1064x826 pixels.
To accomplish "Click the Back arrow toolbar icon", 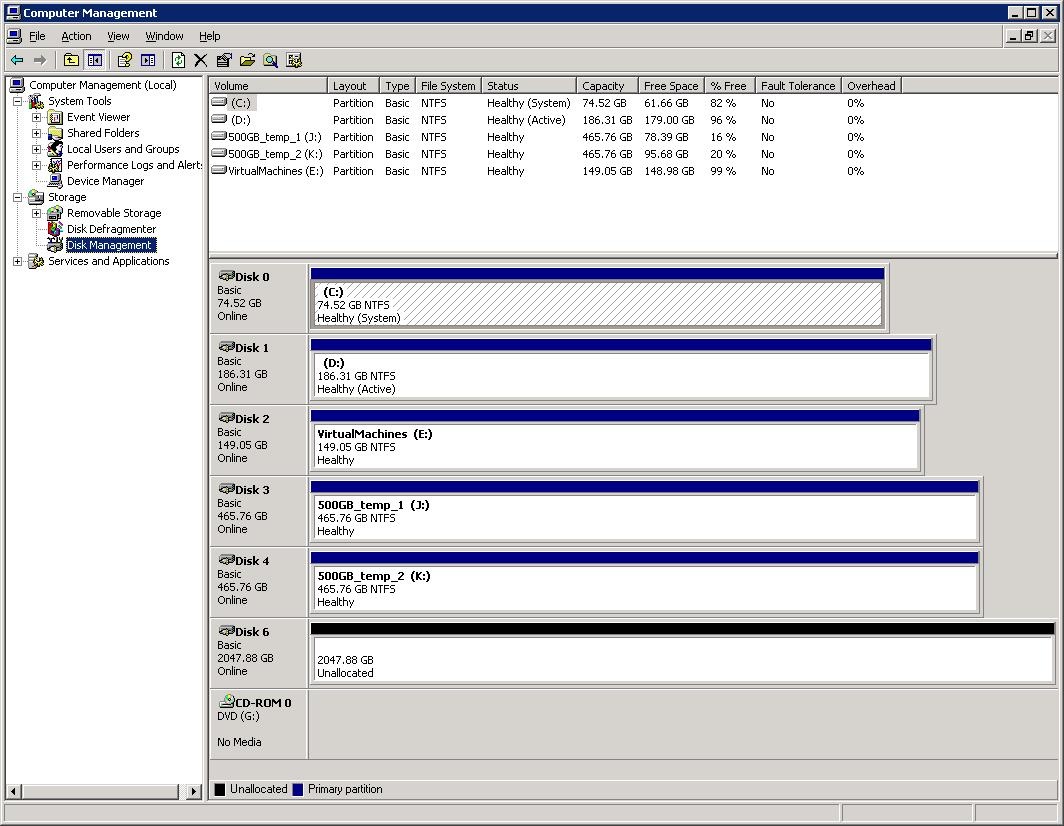I will [x=17, y=60].
